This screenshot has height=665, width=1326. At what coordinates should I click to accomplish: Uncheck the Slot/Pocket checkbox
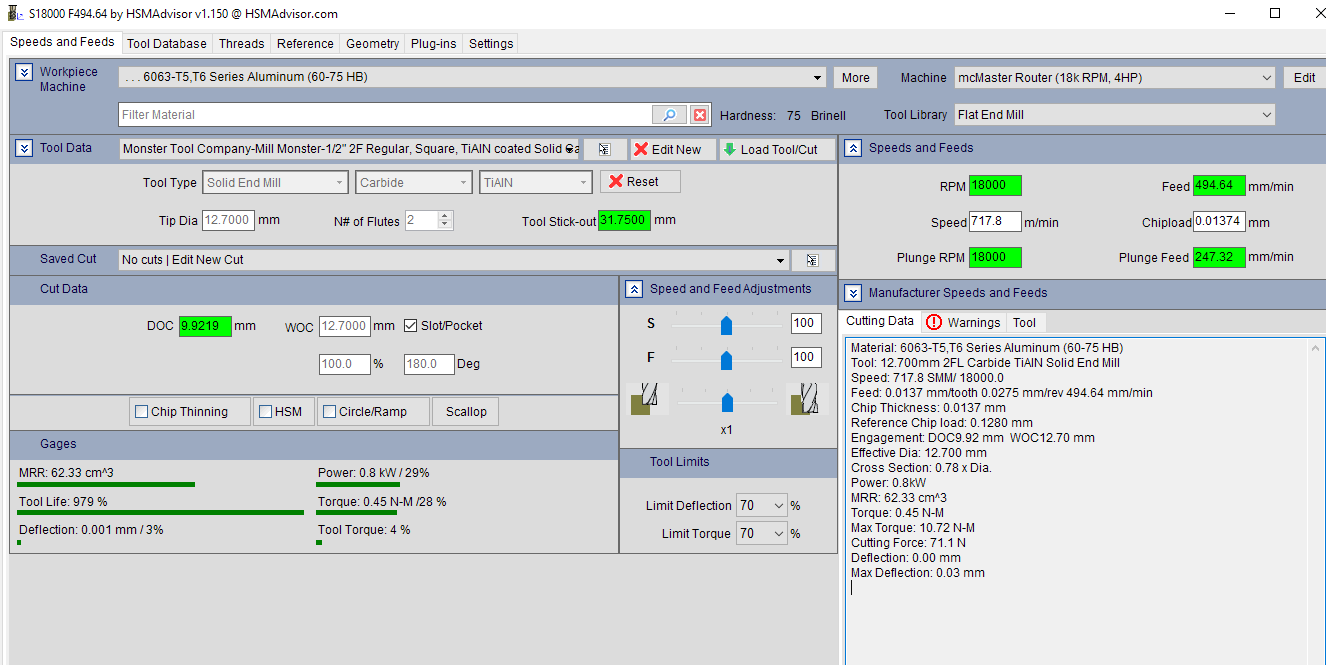coord(411,326)
